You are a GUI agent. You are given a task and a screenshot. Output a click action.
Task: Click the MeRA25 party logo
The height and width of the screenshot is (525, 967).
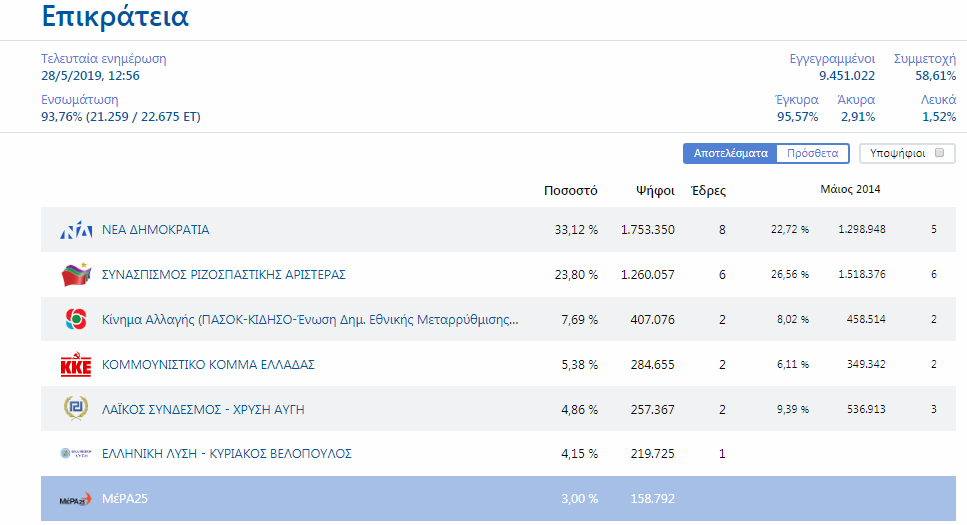(75, 499)
